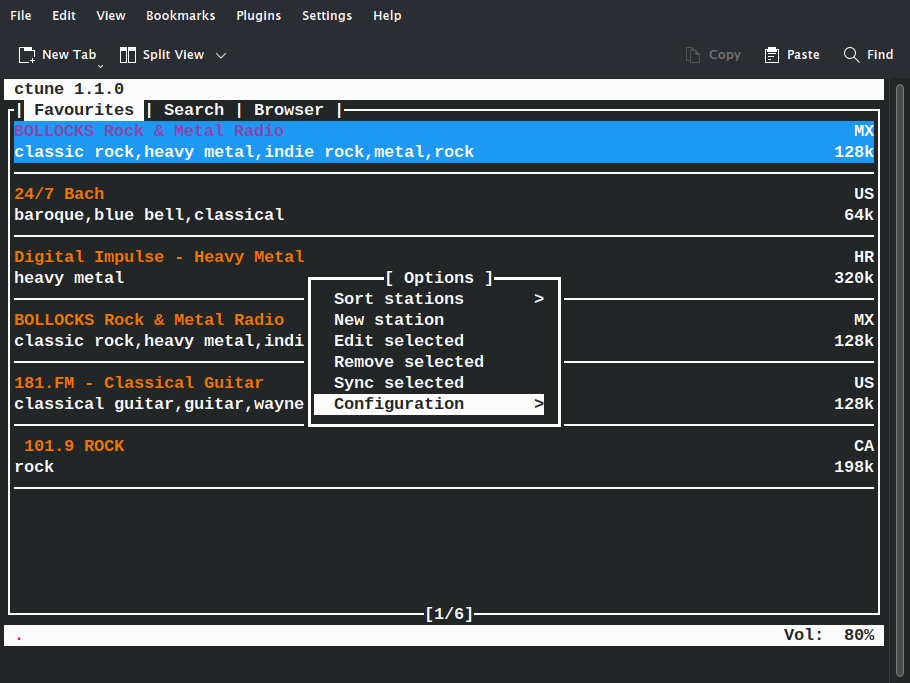Click the Find button label
Screen dimensions: 910x683
click(880, 55)
